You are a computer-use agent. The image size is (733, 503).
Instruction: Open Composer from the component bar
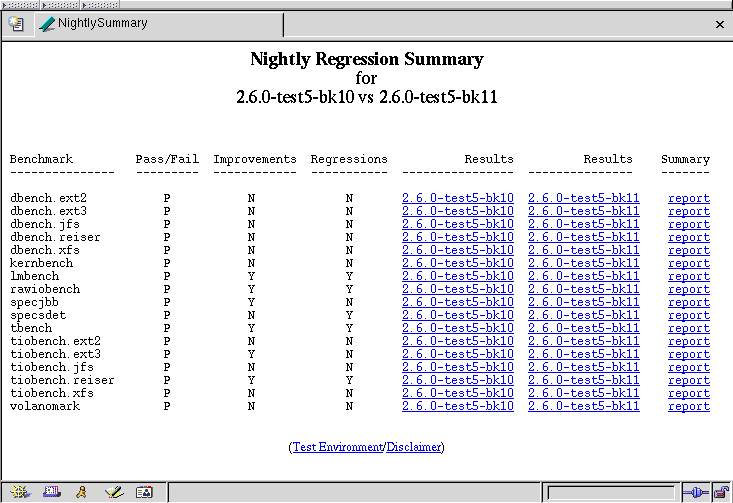[113, 492]
